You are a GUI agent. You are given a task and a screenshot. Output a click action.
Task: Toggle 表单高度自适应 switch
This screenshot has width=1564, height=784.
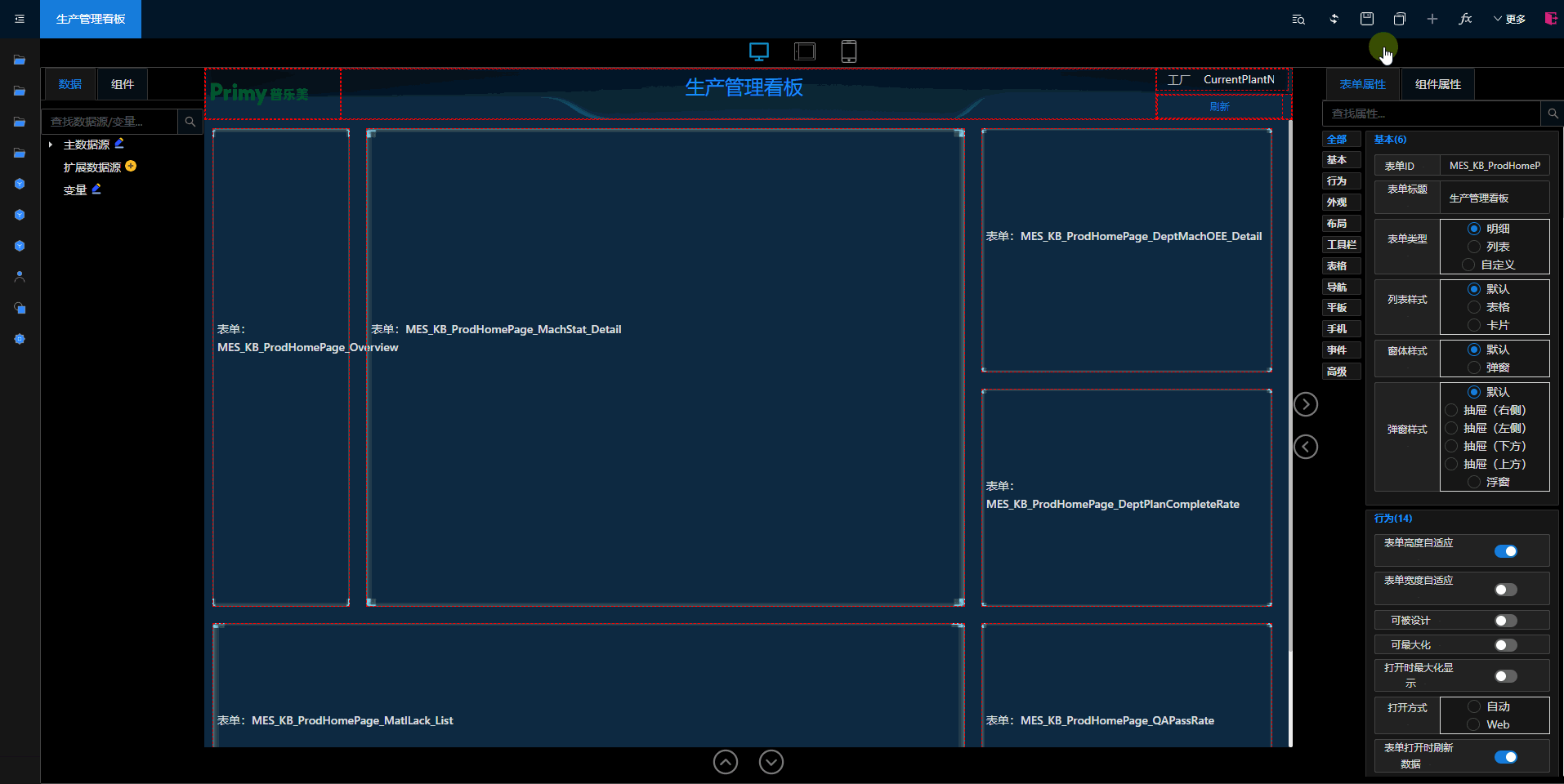[1505, 551]
